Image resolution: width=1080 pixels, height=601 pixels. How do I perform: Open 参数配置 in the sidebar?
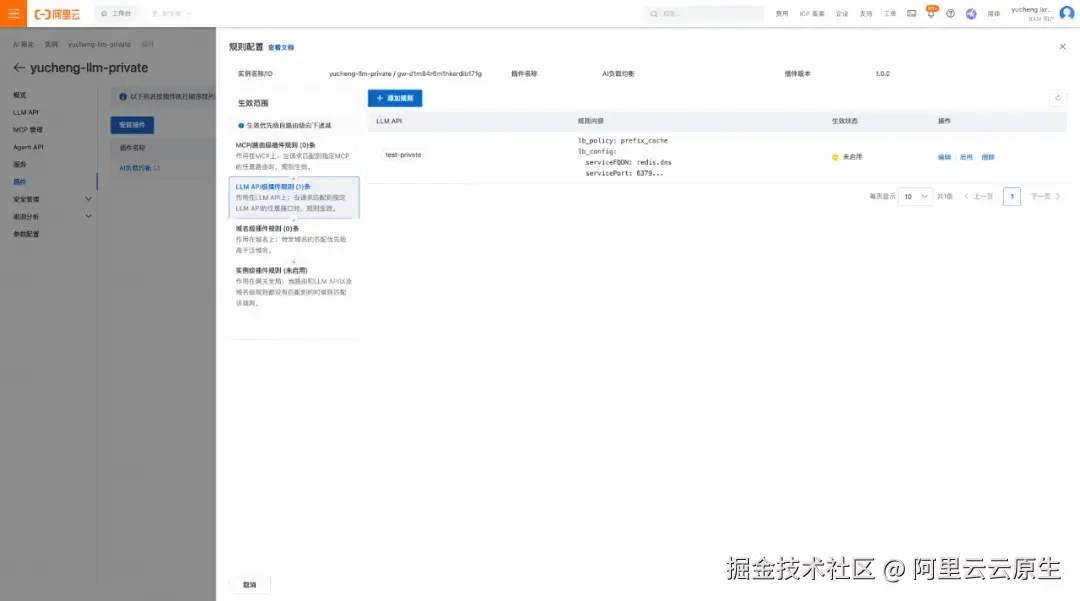click(x=26, y=234)
